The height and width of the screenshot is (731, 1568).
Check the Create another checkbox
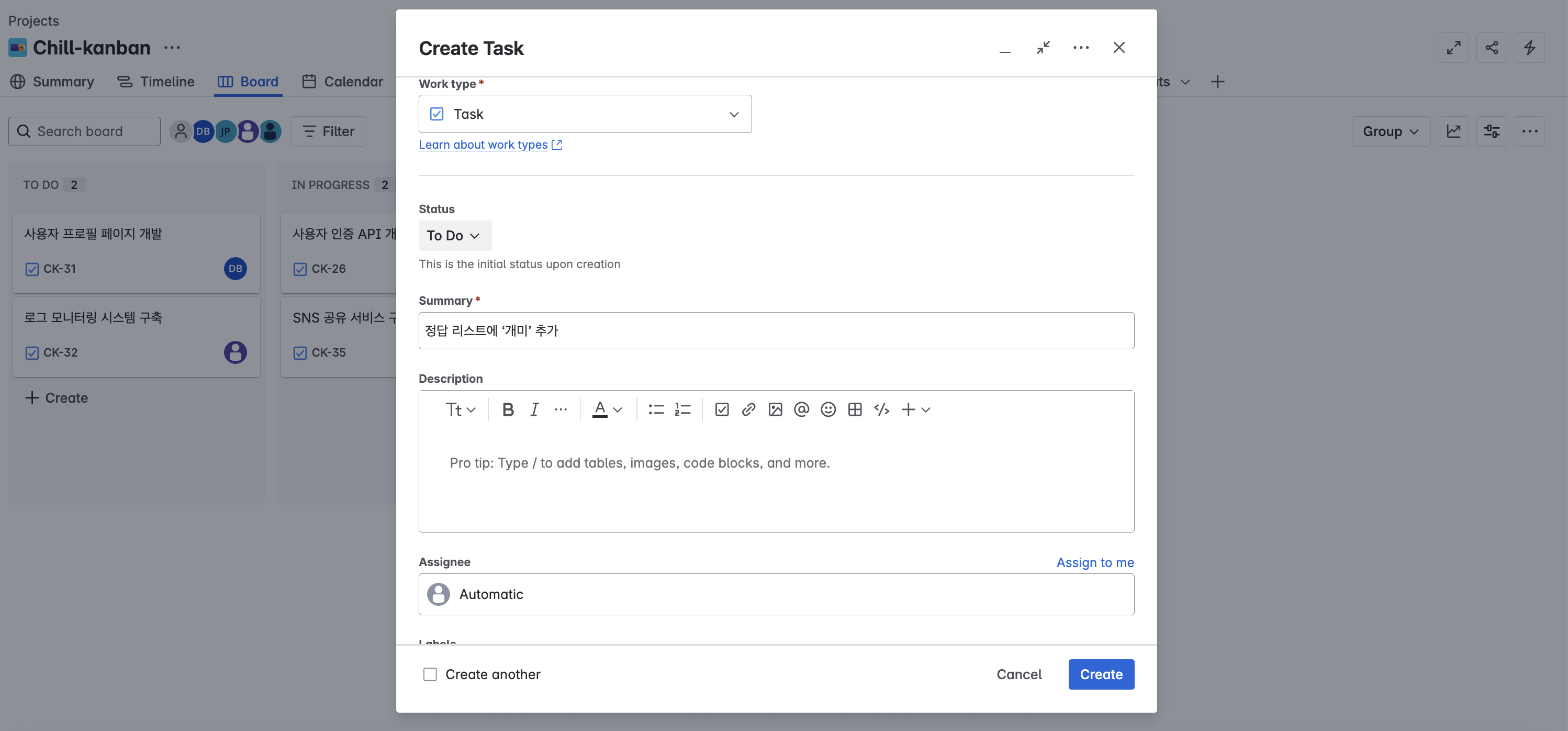(430, 674)
